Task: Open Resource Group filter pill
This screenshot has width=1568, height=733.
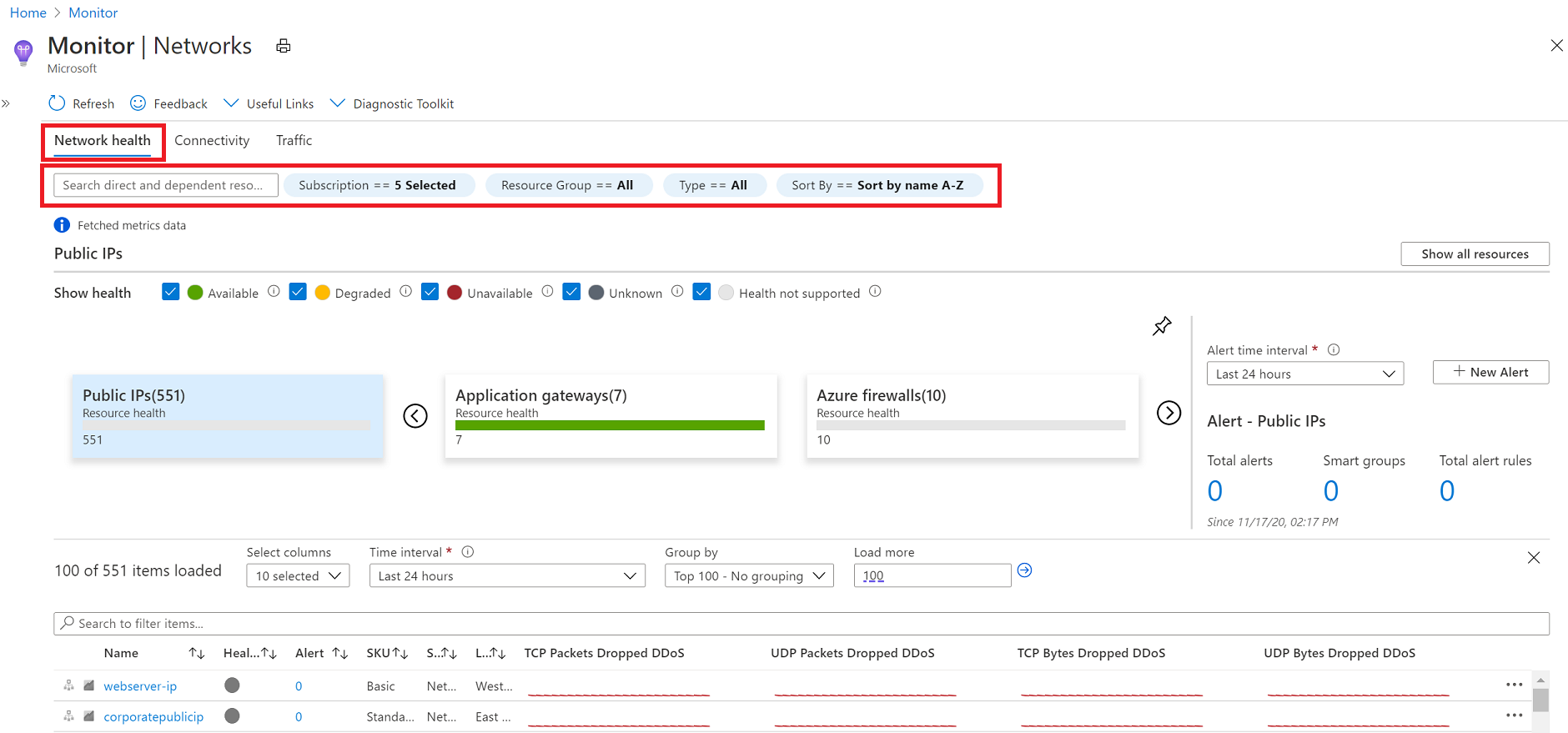Action: click(x=568, y=185)
